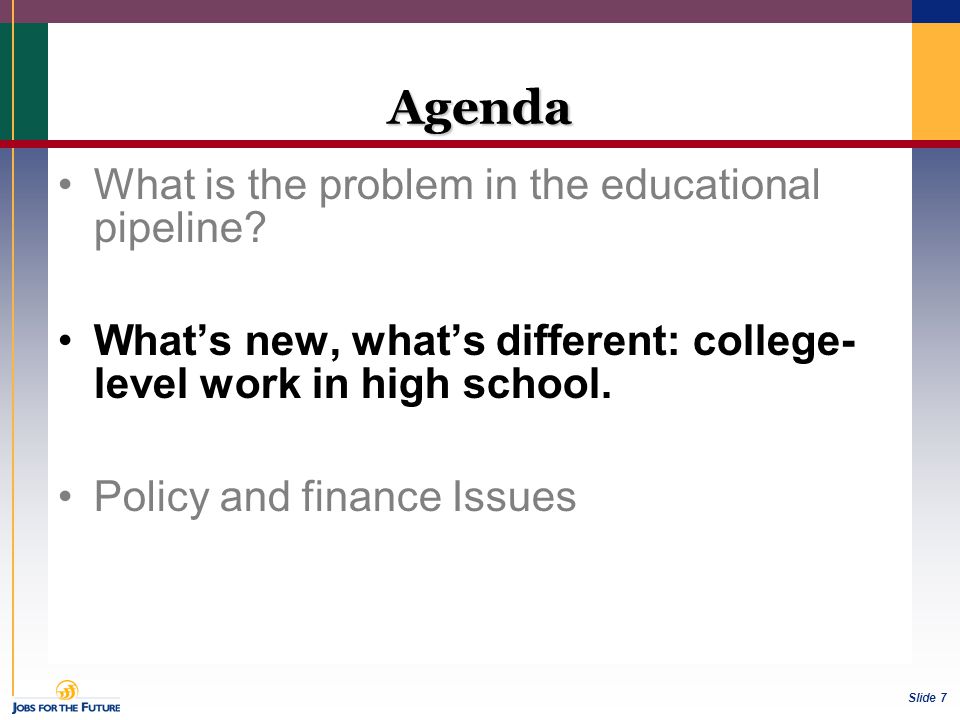This screenshot has width=960, height=720.
Task: Click the Slide 7 page number label
Action: click(928, 697)
